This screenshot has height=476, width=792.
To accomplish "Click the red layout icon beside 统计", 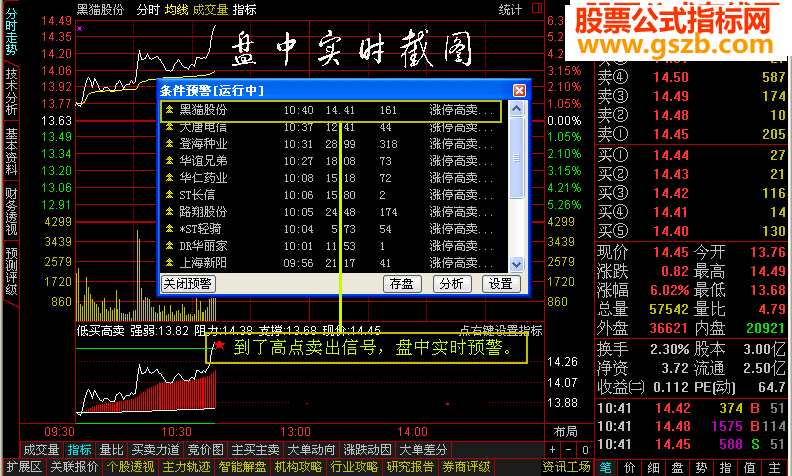I will click(537, 8).
